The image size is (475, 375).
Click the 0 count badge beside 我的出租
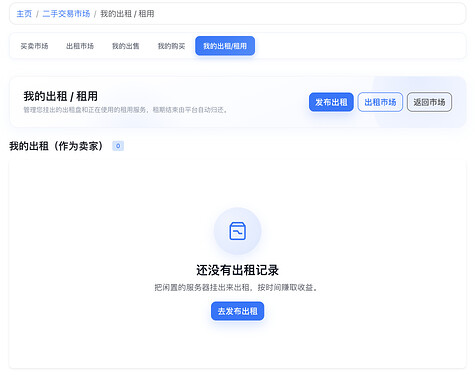tap(118, 146)
